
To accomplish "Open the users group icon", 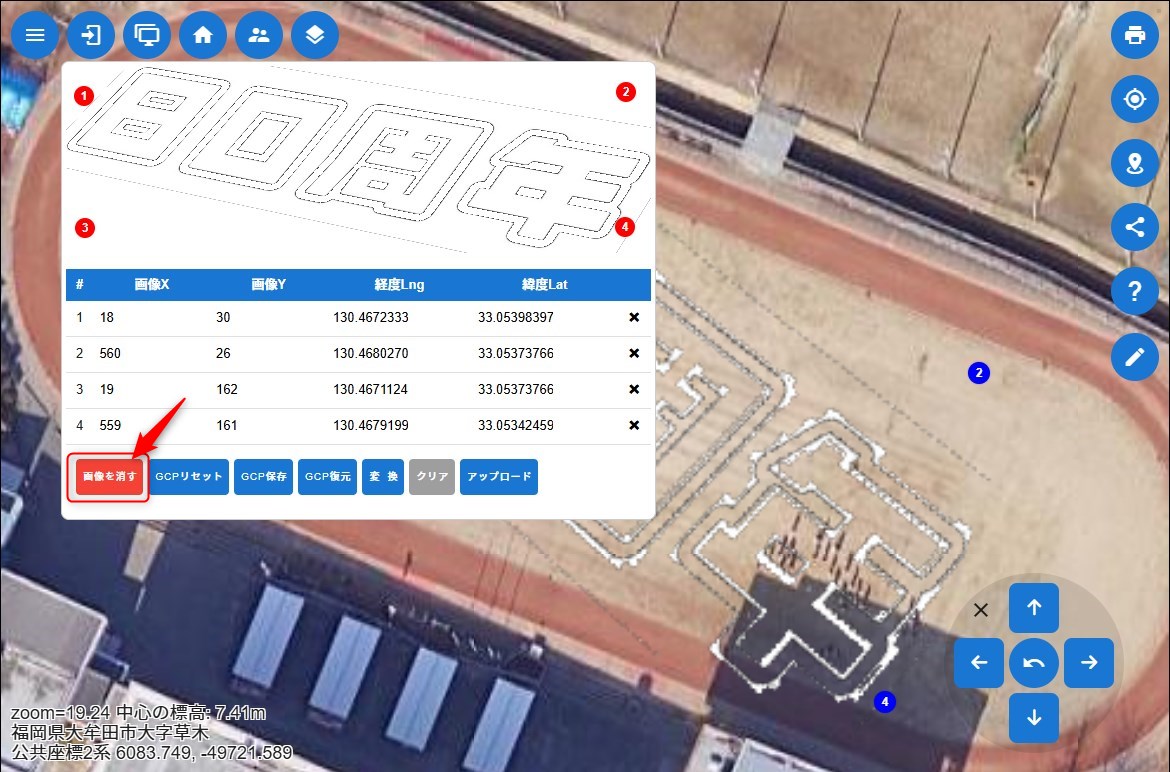I will click(x=259, y=35).
